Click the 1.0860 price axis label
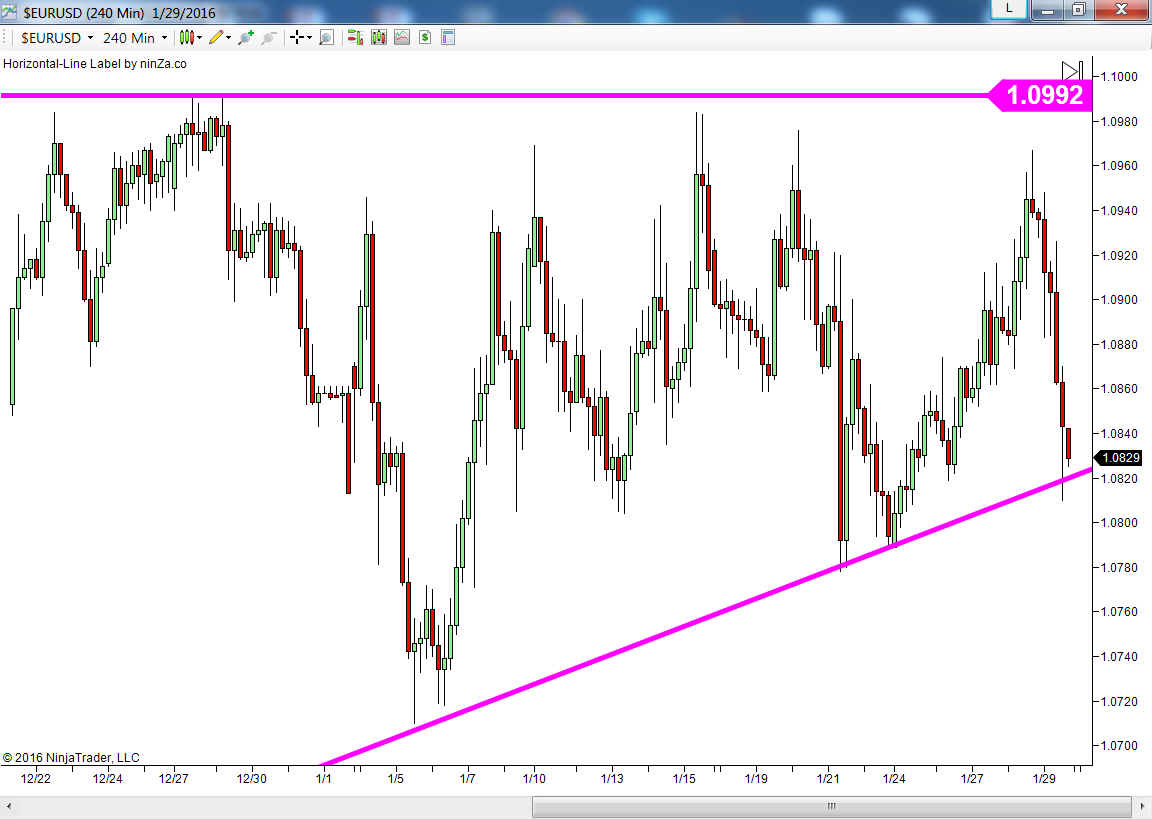 [x=1119, y=389]
